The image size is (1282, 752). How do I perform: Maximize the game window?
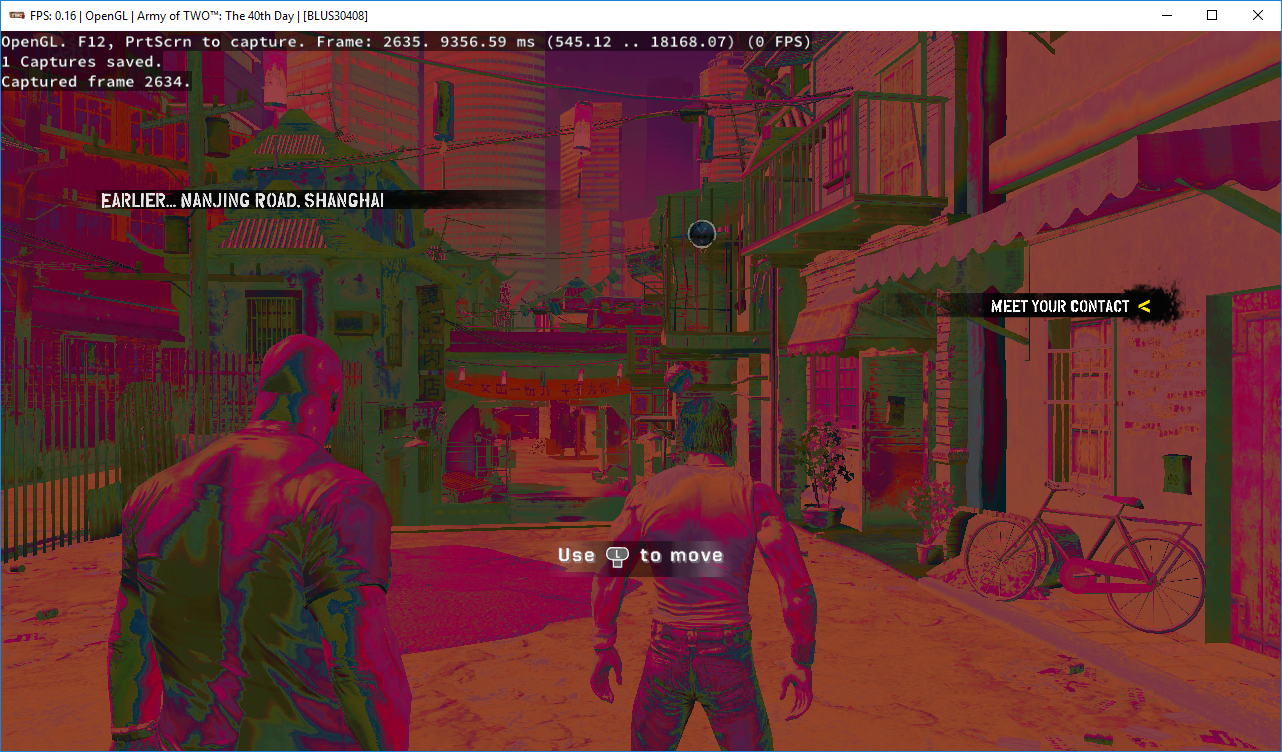pos(1212,15)
